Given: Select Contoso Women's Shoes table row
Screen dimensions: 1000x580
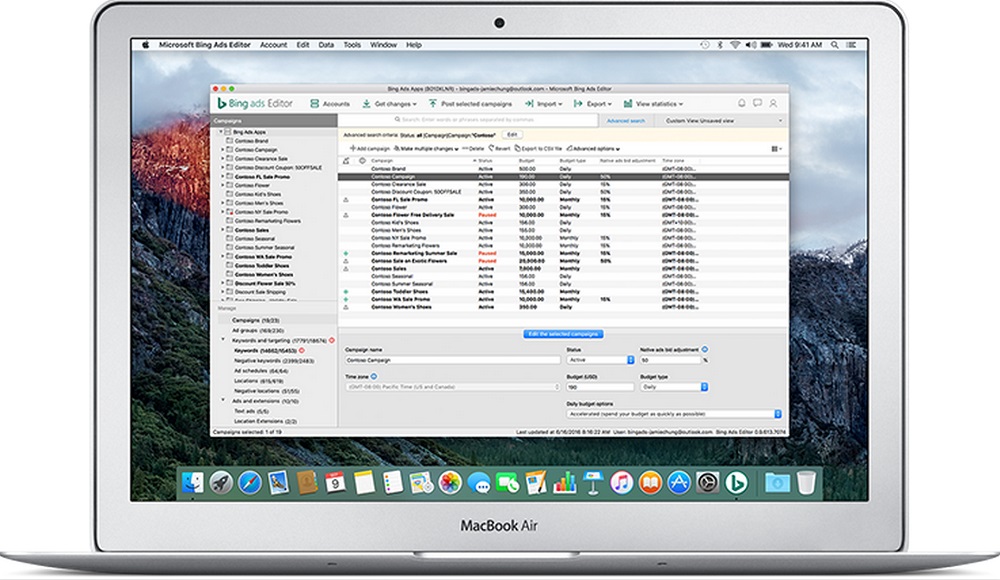Looking at the screenshot, I should pos(564,307).
